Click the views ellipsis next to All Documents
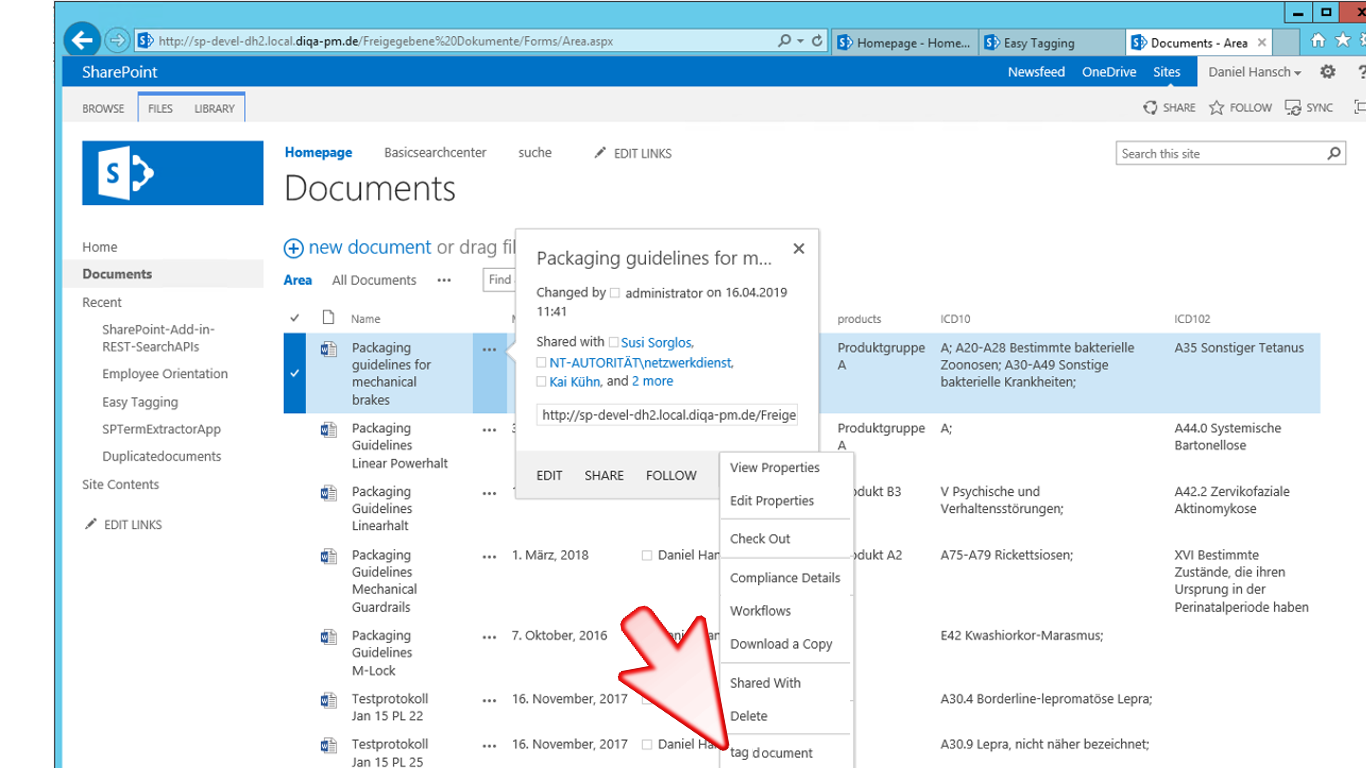Screen dimensions: 1366x768 444,280
